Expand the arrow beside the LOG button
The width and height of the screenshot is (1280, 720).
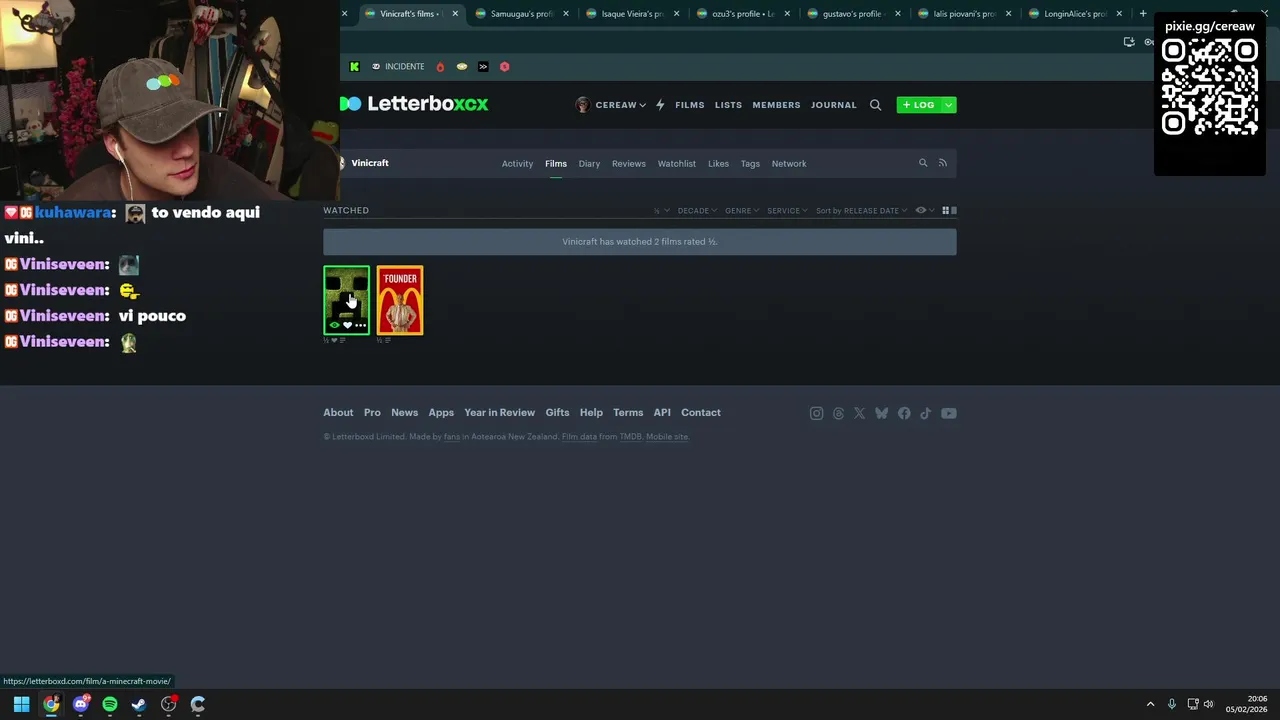pos(948,105)
